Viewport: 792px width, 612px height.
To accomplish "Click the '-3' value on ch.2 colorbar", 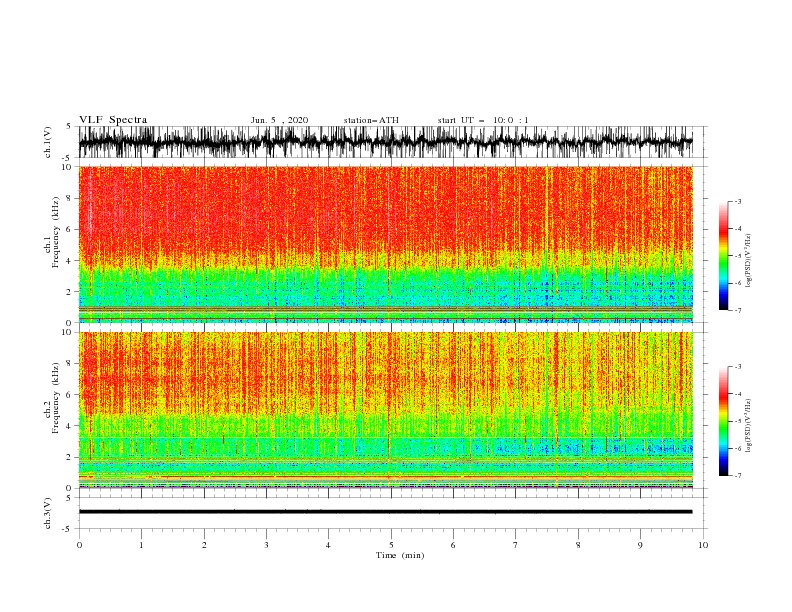I will point(737,367).
